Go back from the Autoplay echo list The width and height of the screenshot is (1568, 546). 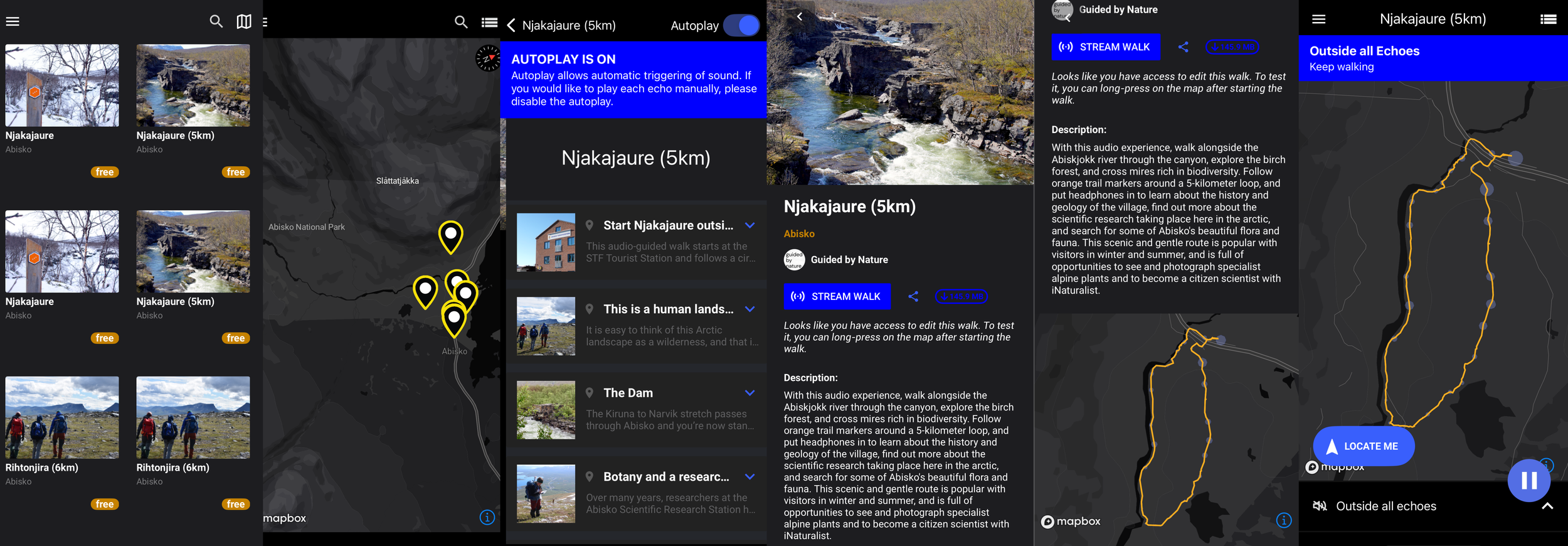point(511,25)
